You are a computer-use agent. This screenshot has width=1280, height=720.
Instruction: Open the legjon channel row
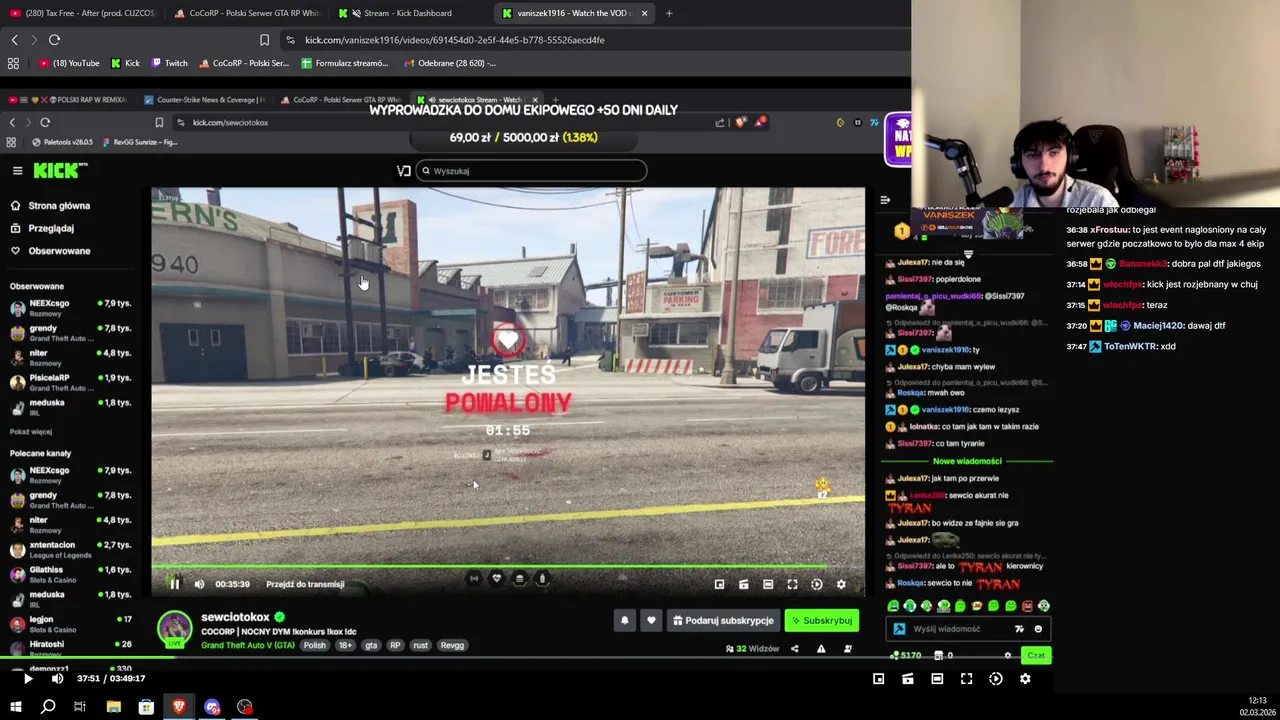point(70,624)
